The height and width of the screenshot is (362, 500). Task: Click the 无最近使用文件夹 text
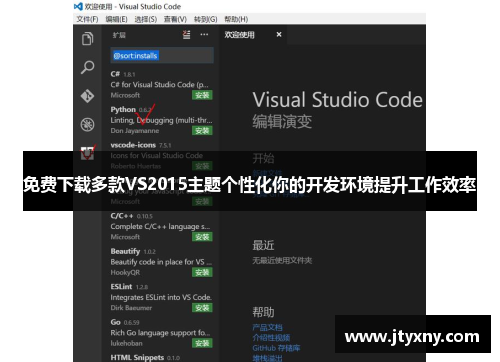pyautogui.click(x=282, y=260)
